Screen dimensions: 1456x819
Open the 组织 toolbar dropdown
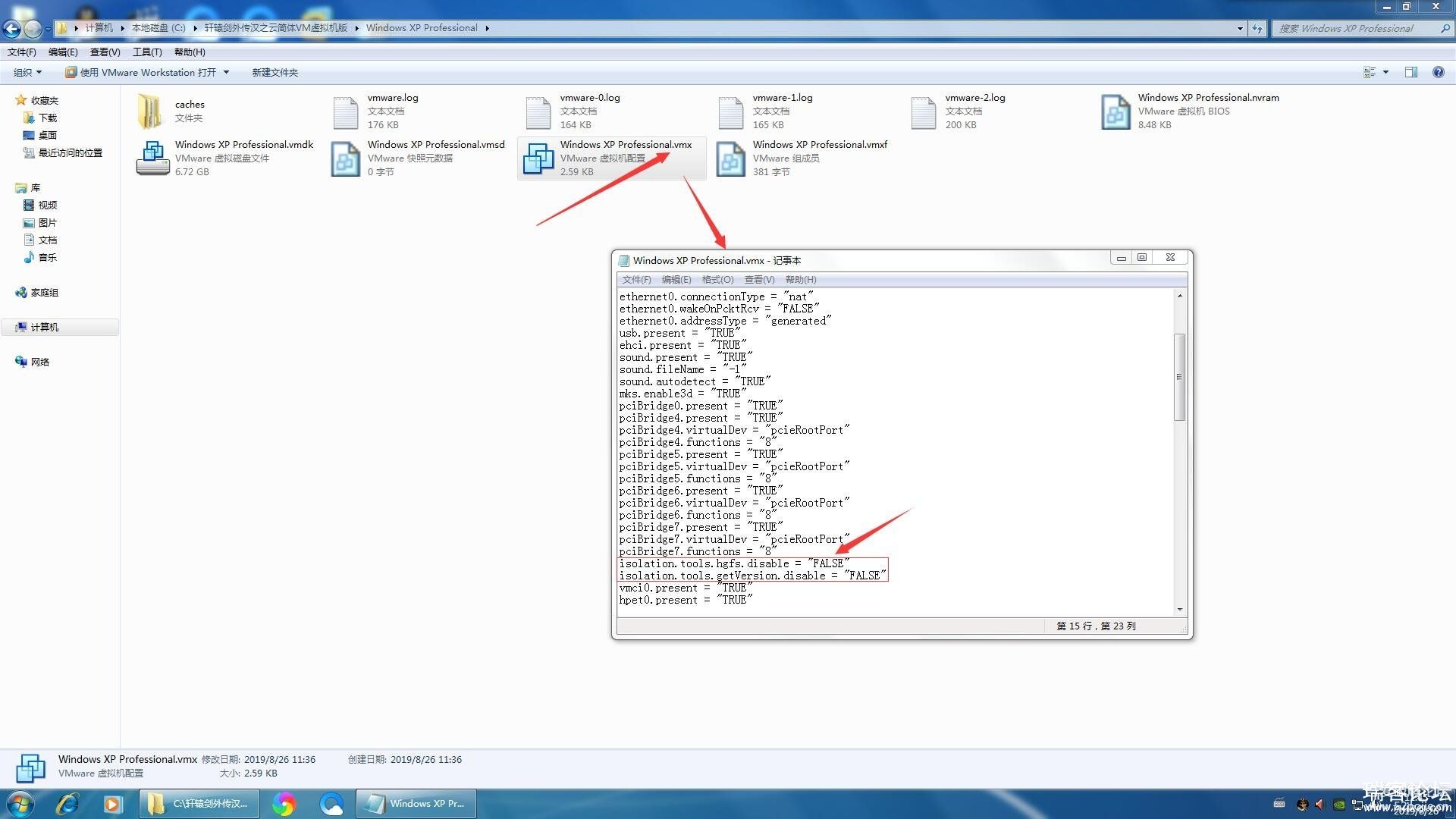point(28,73)
